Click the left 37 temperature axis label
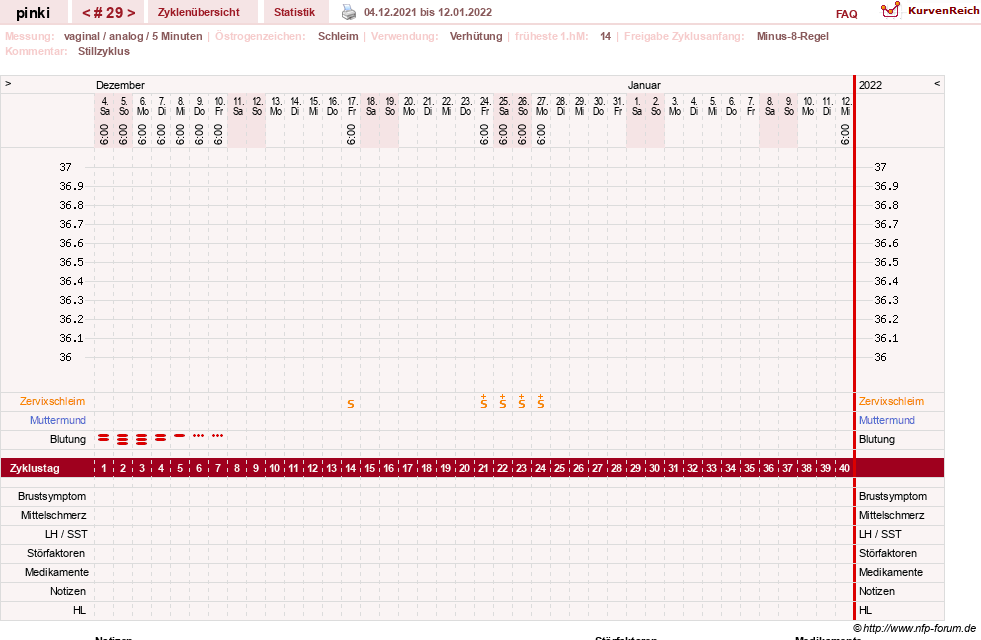The width and height of the screenshot is (981, 640). point(65,167)
